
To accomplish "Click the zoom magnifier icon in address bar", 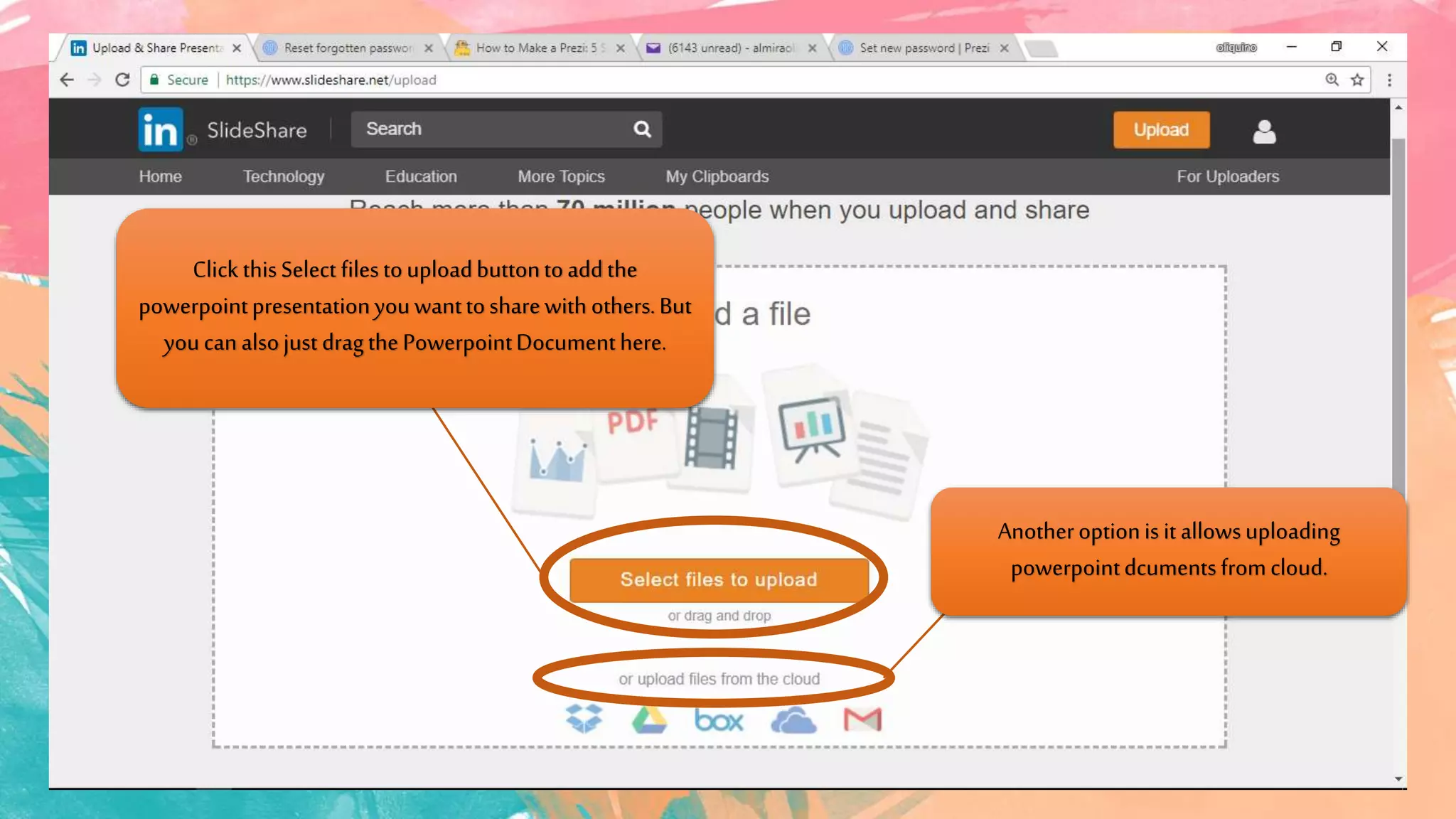I will (x=1332, y=80).
